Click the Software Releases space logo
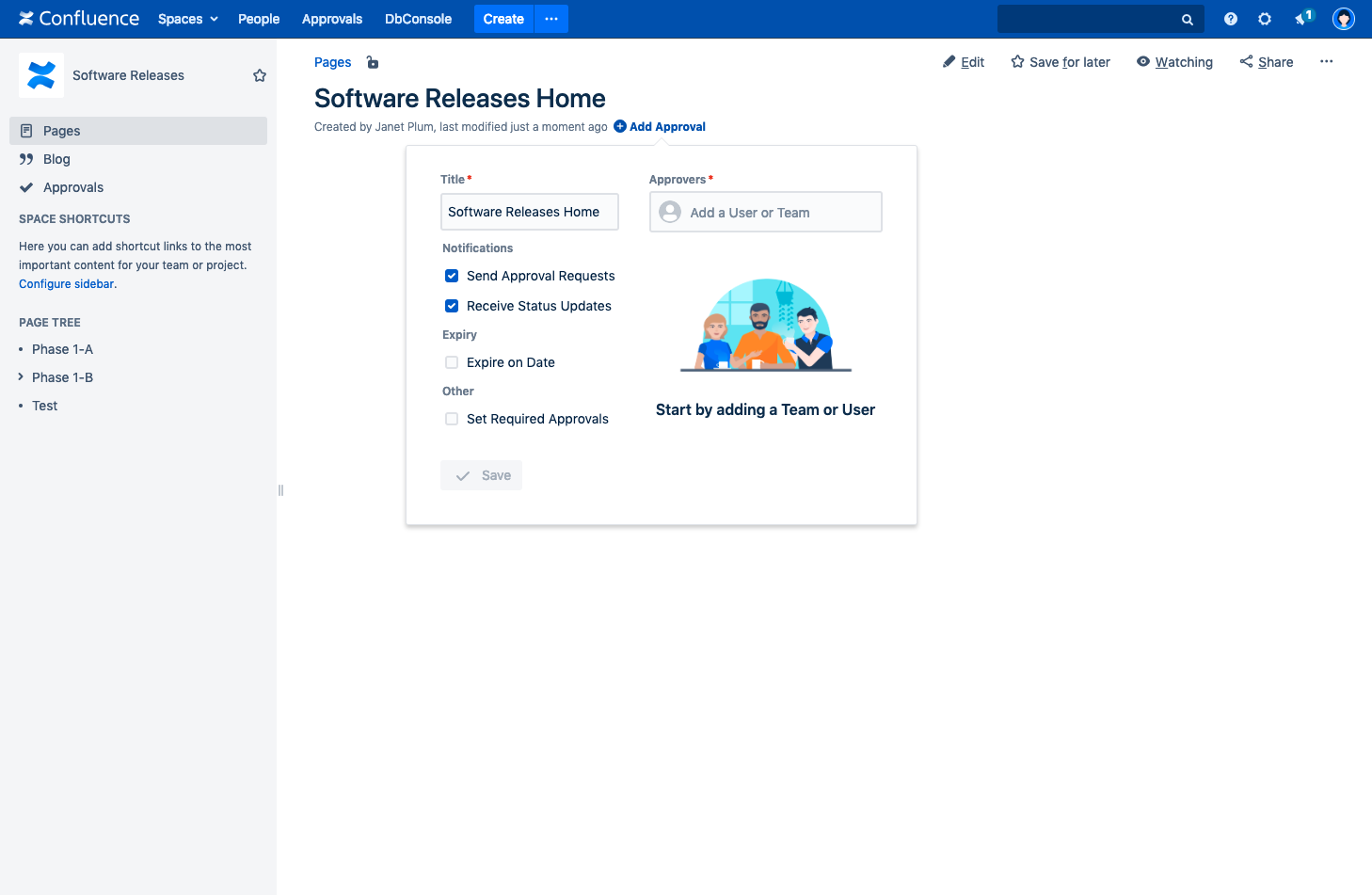This screenshot has width=1372, height=895. [x=41, y=75]
